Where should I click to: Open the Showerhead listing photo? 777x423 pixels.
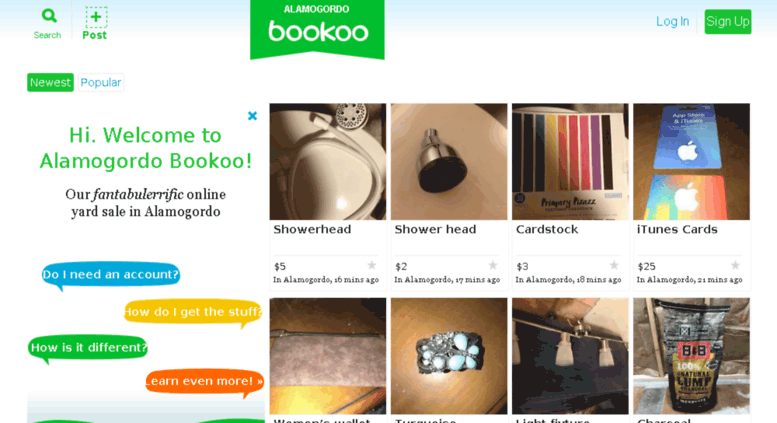tap(328, 161)
